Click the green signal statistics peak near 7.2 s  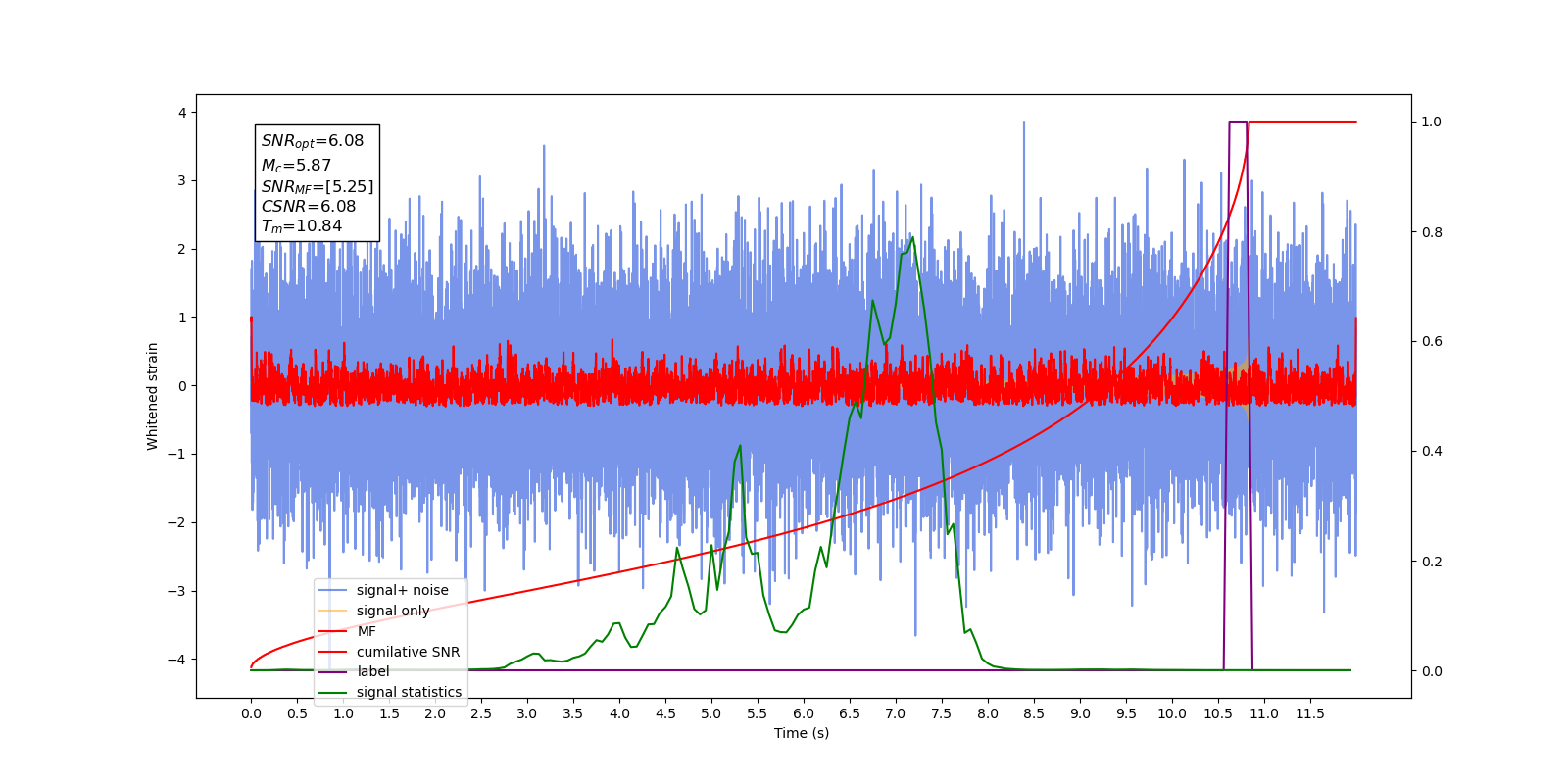point(912,237)
